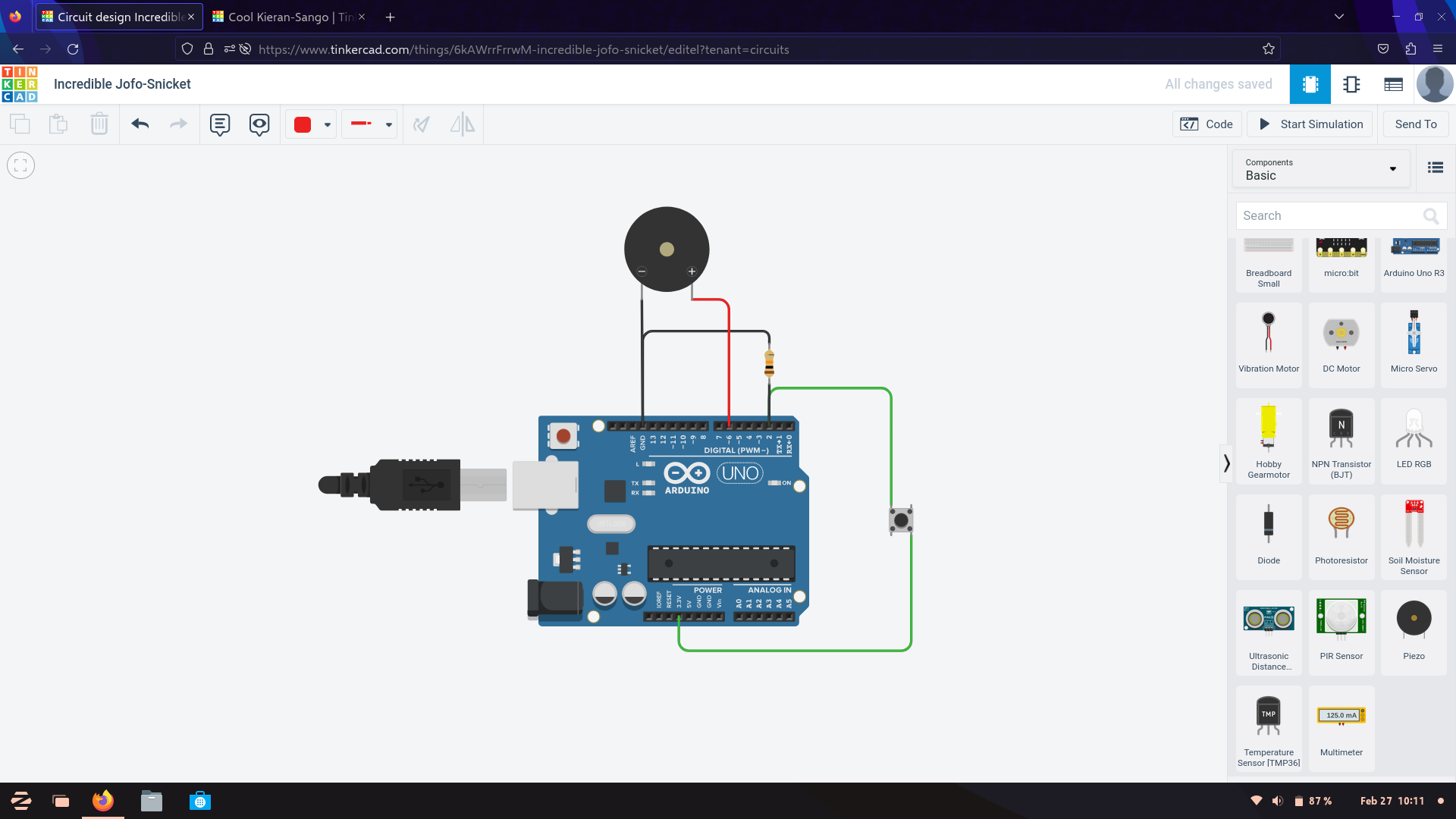
Task: Switch components to list view
Action: pos(1435,168)
